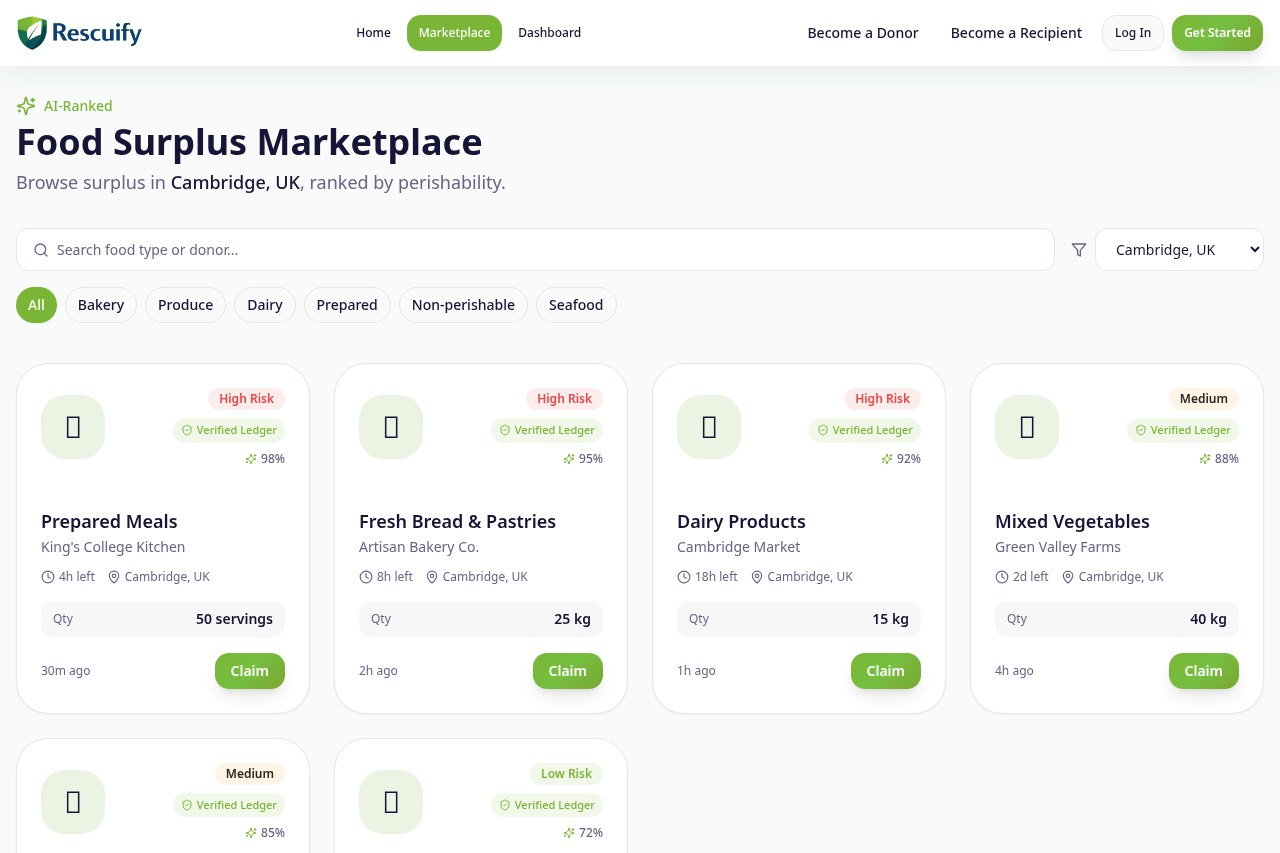This screenshot has width=1280, height=853.
Task: Click the Cambridge Market donor name
Action: [739, 547]
